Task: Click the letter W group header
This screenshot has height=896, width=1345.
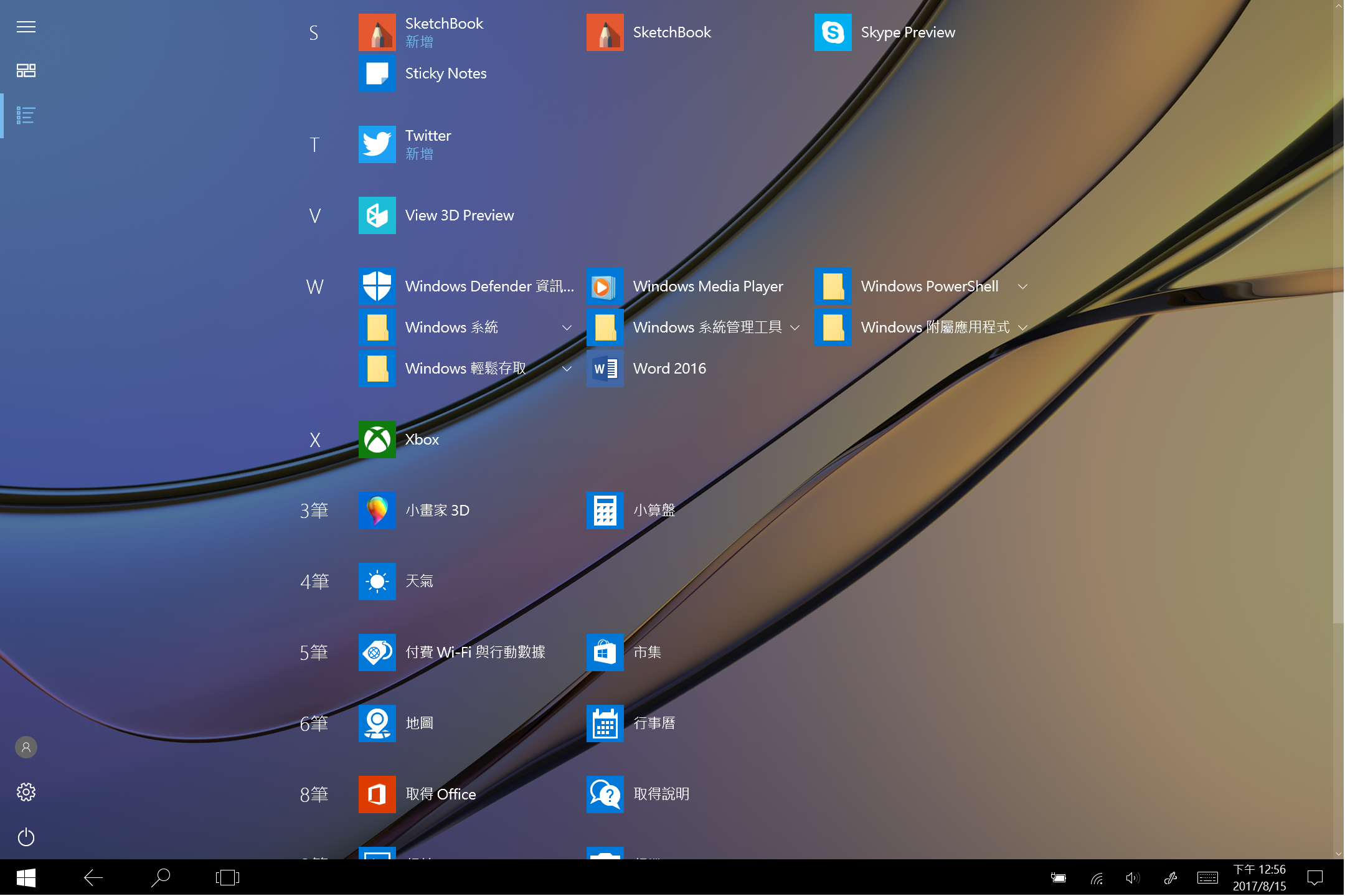Action: pos(314,286)
